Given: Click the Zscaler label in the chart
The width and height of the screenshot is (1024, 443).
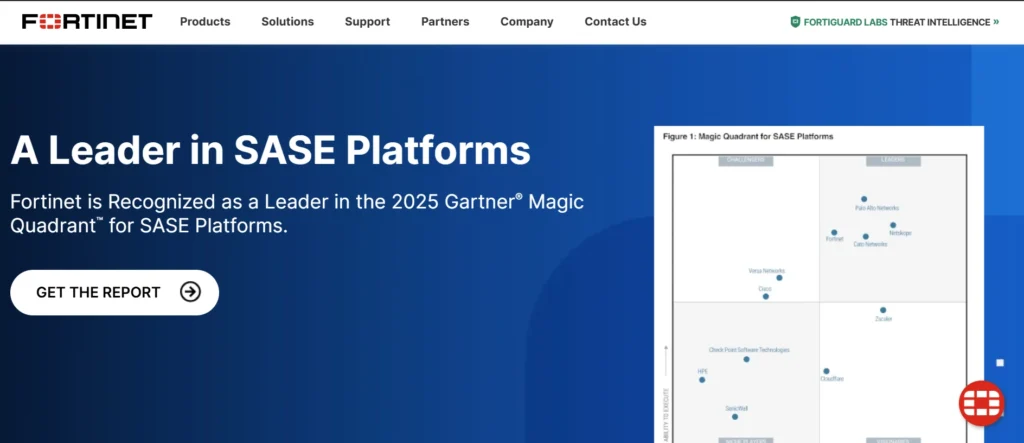Looking at the screenshot, I should [x=884, y=319].
